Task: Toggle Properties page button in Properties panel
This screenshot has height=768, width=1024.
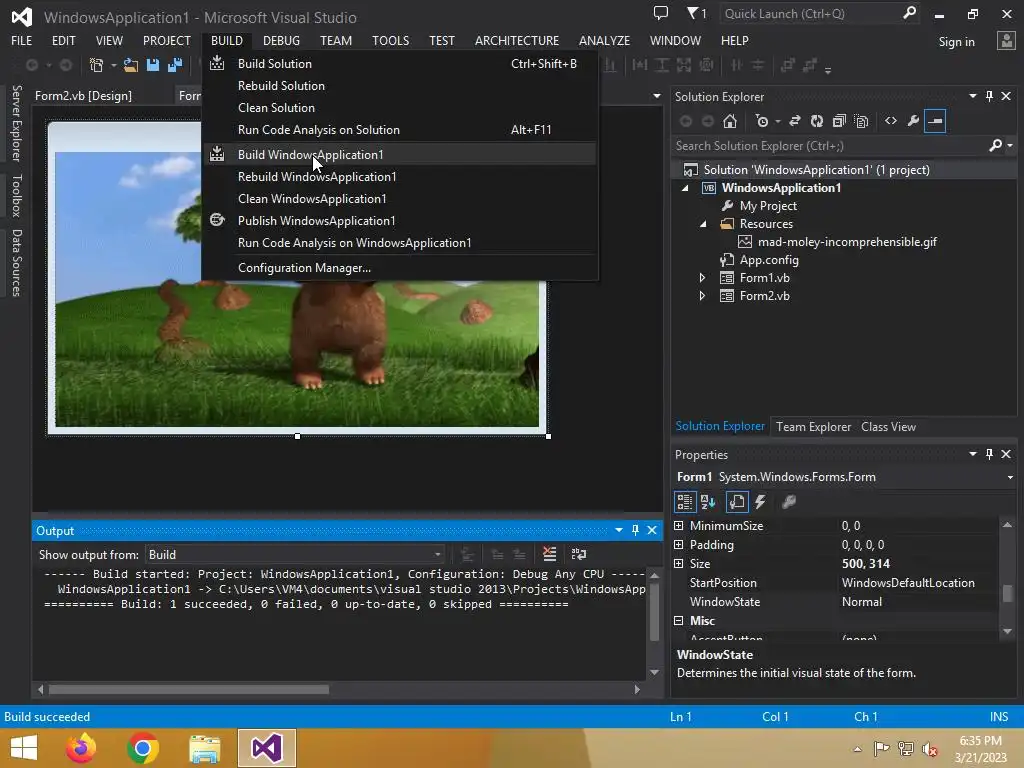Action: click(737, 502)
